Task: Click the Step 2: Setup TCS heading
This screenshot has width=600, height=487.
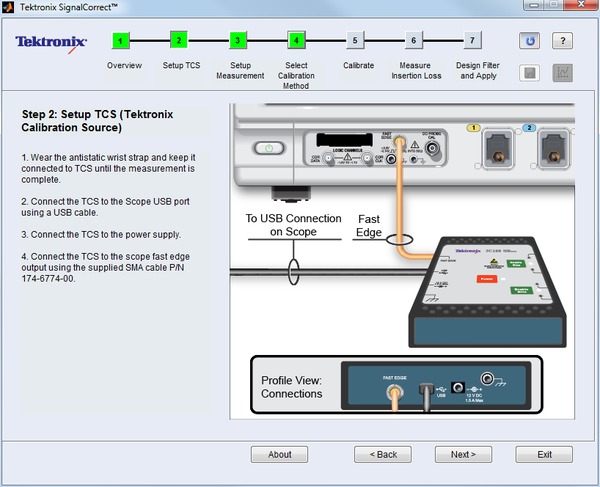Action: point(98,121)
